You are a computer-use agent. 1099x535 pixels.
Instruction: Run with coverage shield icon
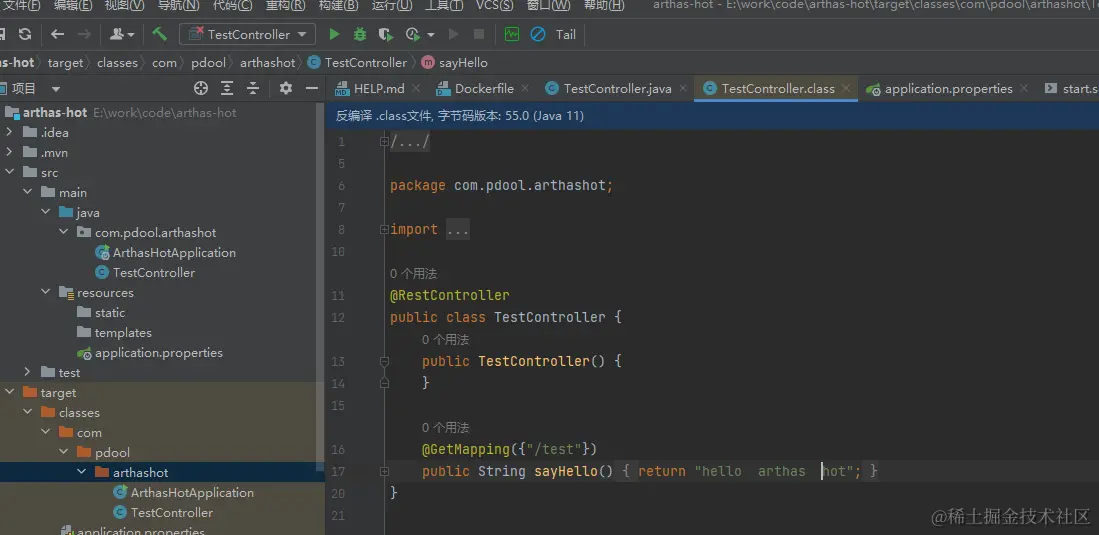coord(386,34)
